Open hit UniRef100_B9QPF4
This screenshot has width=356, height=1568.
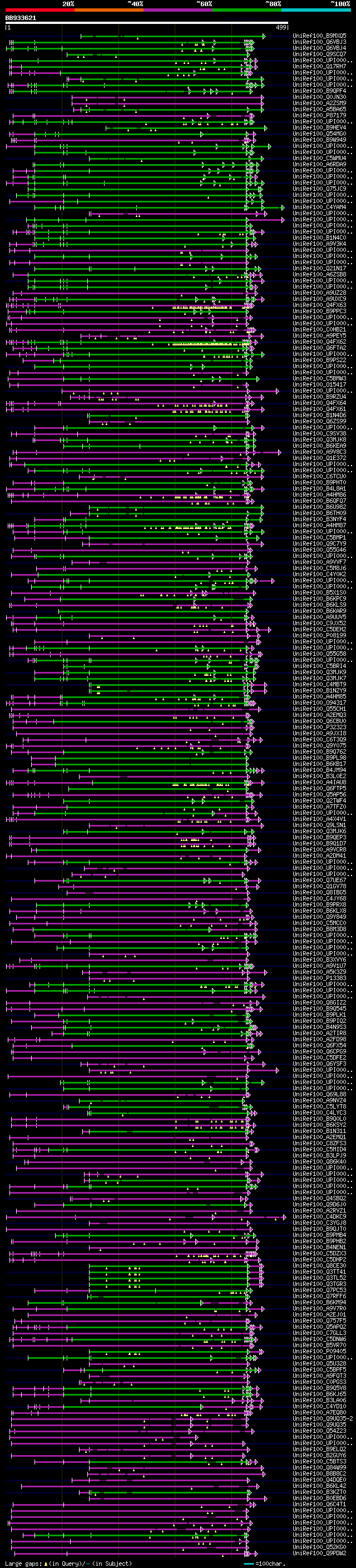tap(319, 91)
